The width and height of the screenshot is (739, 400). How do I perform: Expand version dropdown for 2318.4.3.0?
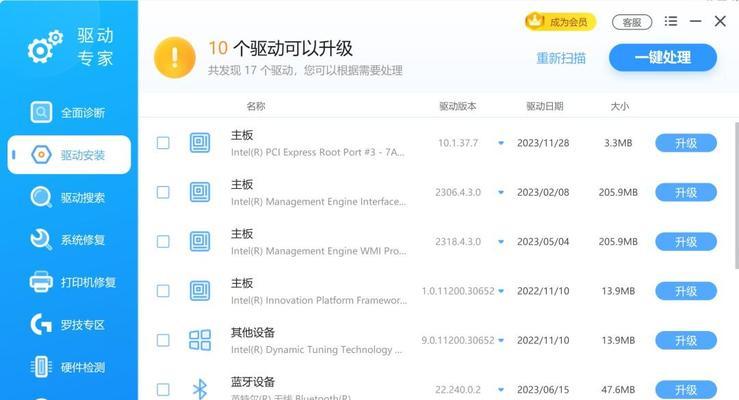501,242
